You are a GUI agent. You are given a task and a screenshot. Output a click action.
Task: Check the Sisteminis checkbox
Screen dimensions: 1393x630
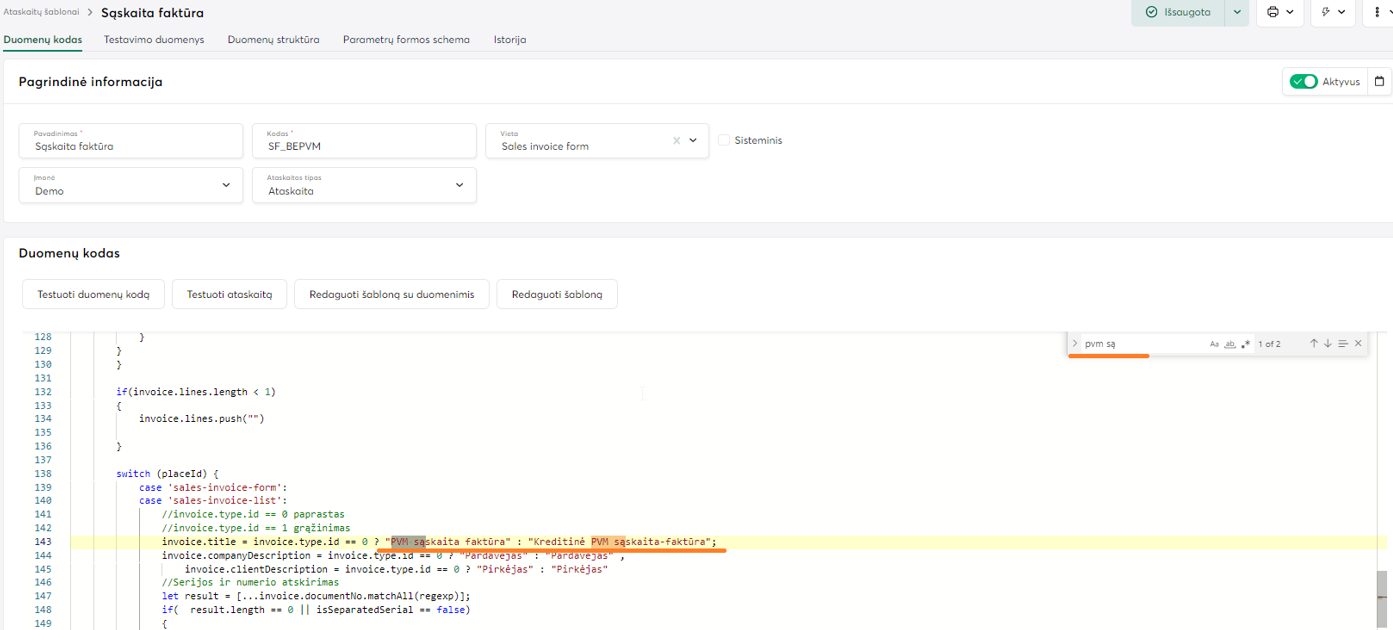(x=724, y=141)
